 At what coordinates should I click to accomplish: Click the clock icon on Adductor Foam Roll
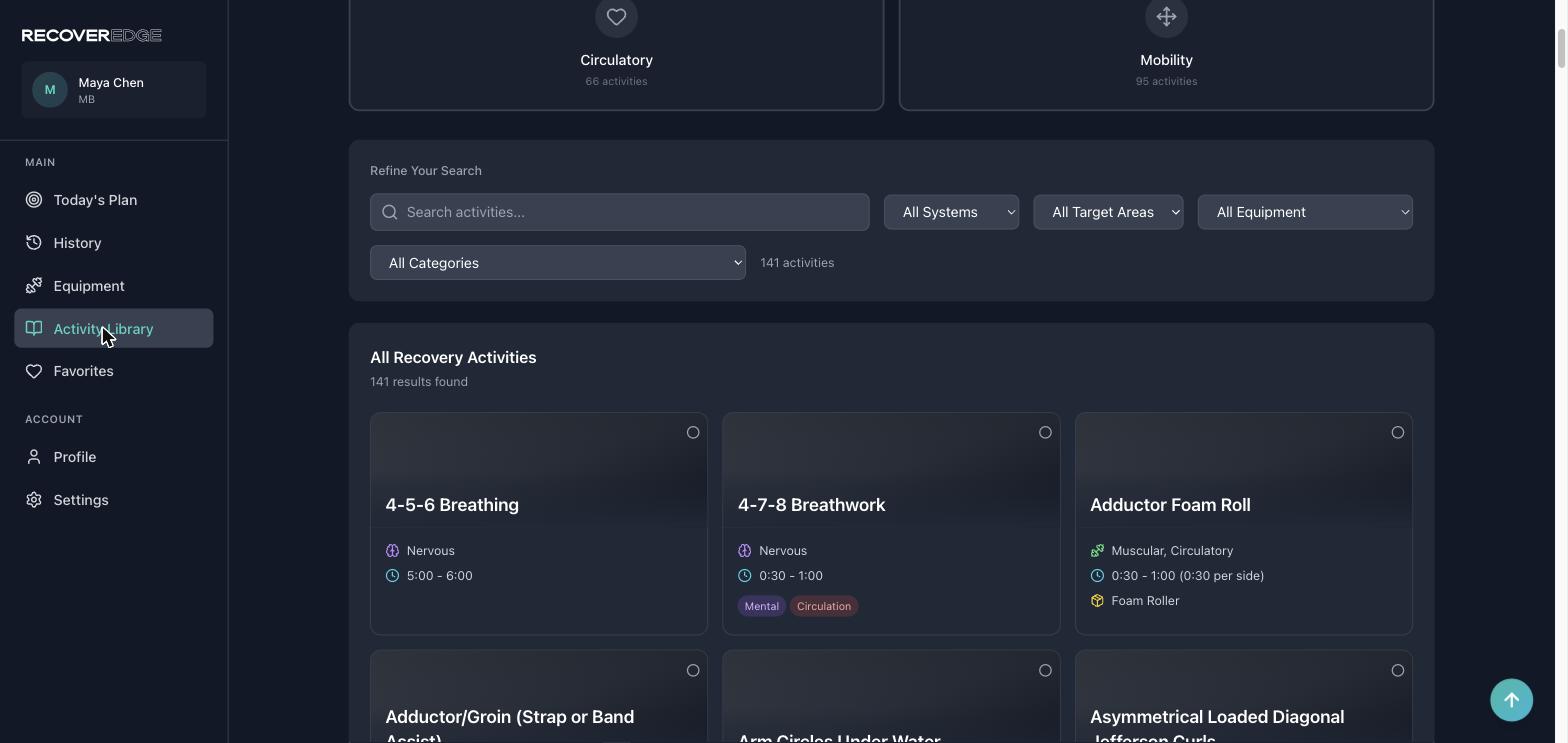tap(1097, 576)
